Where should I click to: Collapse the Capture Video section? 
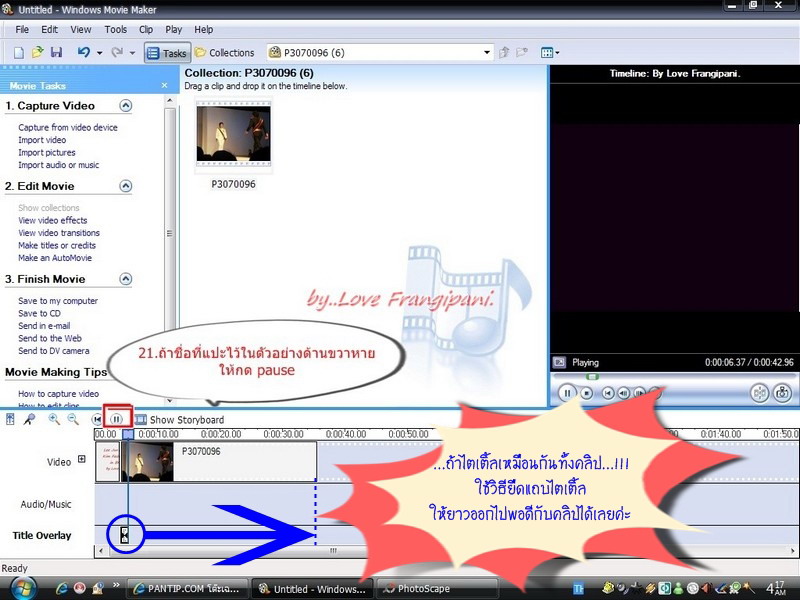point(126,106)
